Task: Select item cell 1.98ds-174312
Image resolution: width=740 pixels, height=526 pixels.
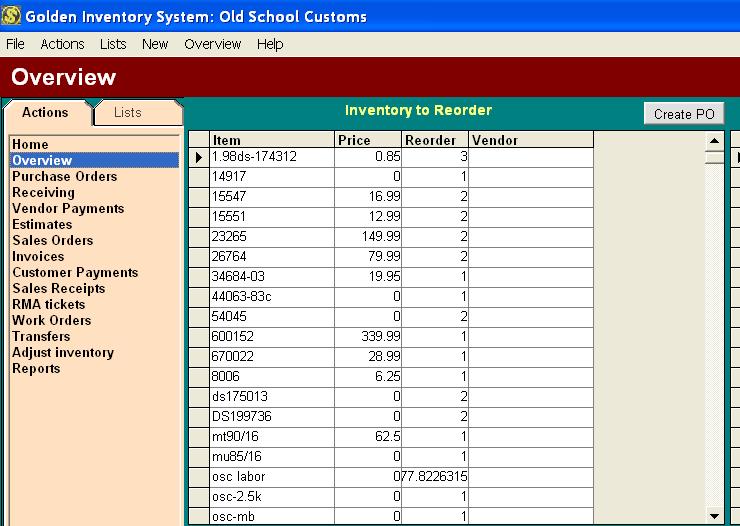Action: (x=272, y=157)
